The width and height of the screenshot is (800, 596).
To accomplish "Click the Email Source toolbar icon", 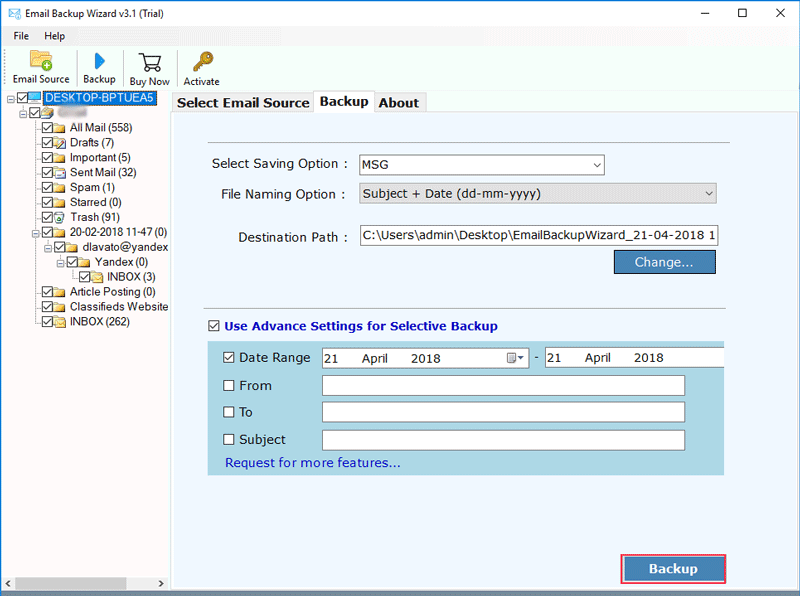I will pyautogui.click(x=41, y=60).
